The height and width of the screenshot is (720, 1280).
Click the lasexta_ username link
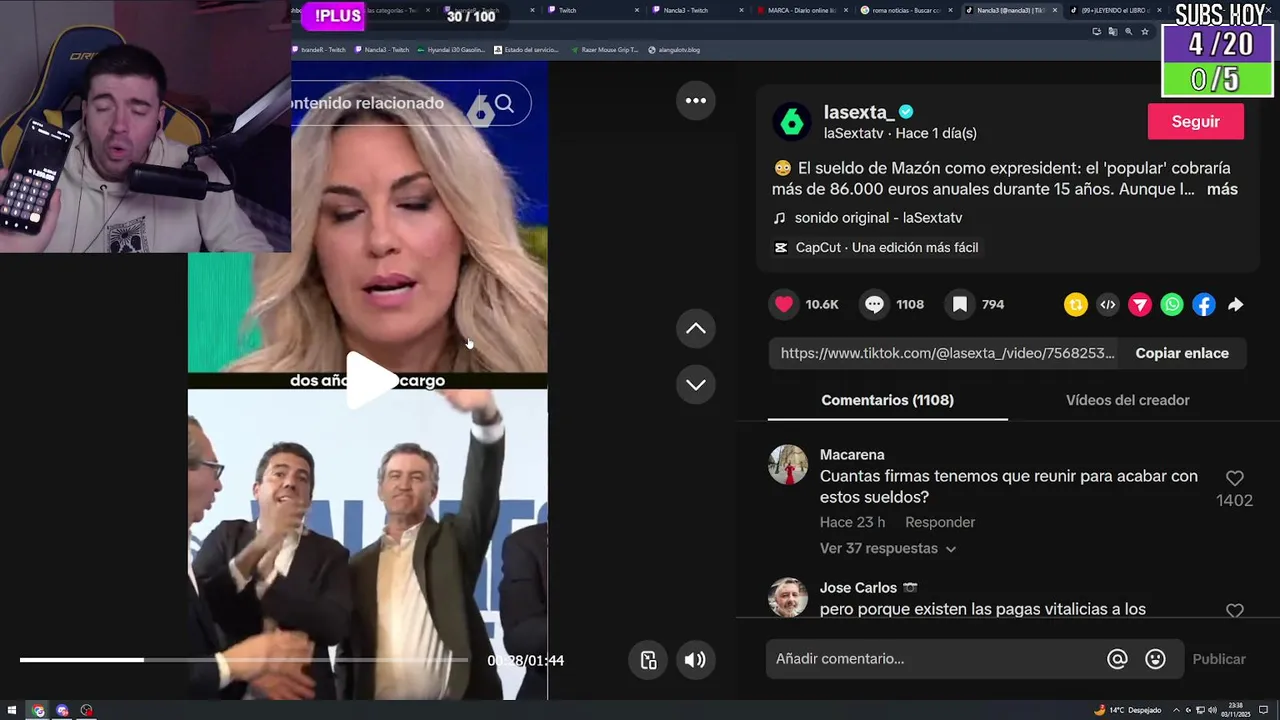[x=858, y=112]
